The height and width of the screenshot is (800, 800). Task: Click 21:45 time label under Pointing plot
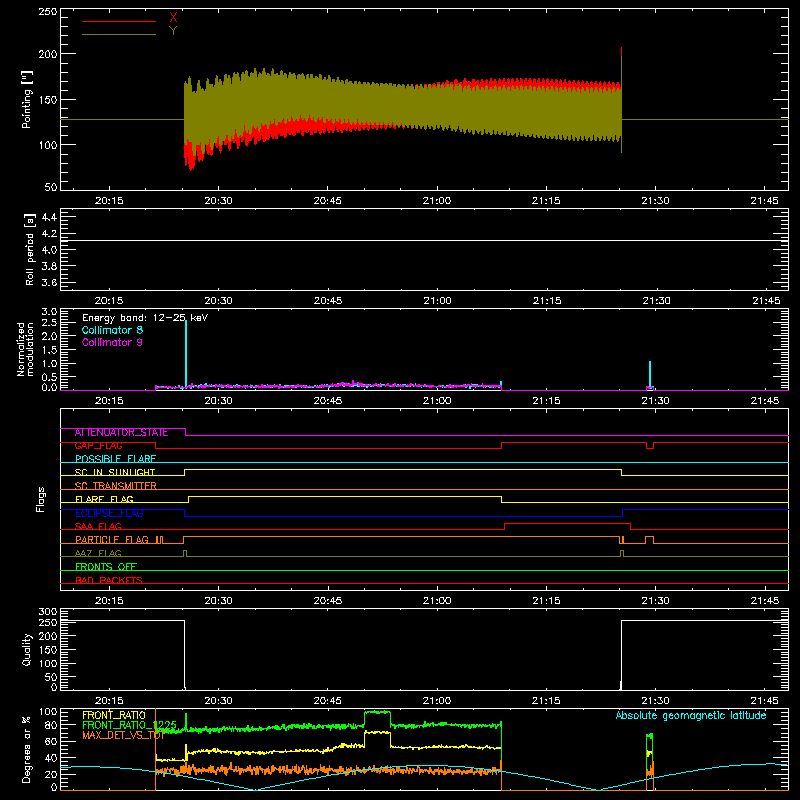pos(764,201)
